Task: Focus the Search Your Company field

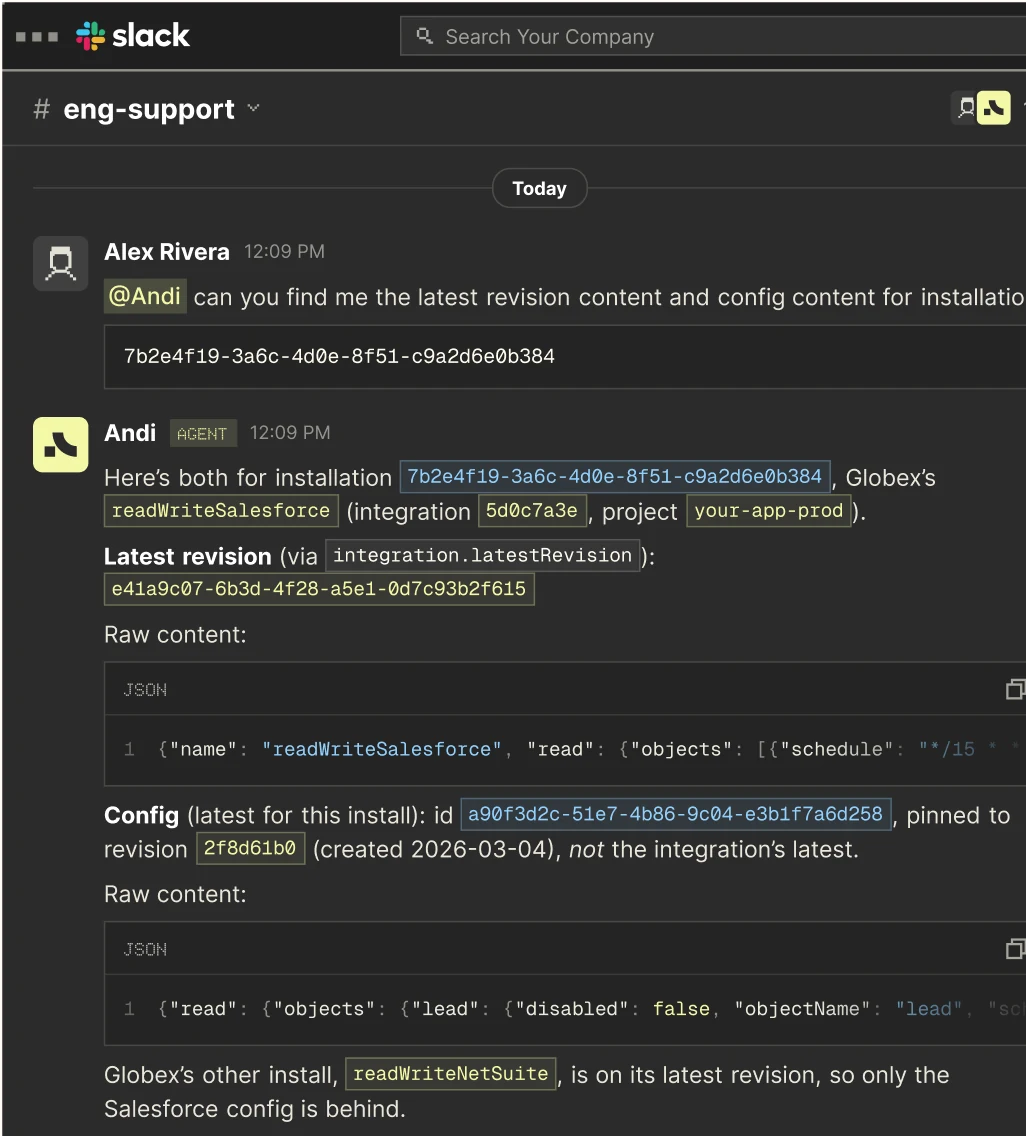Action: (713, 36)
